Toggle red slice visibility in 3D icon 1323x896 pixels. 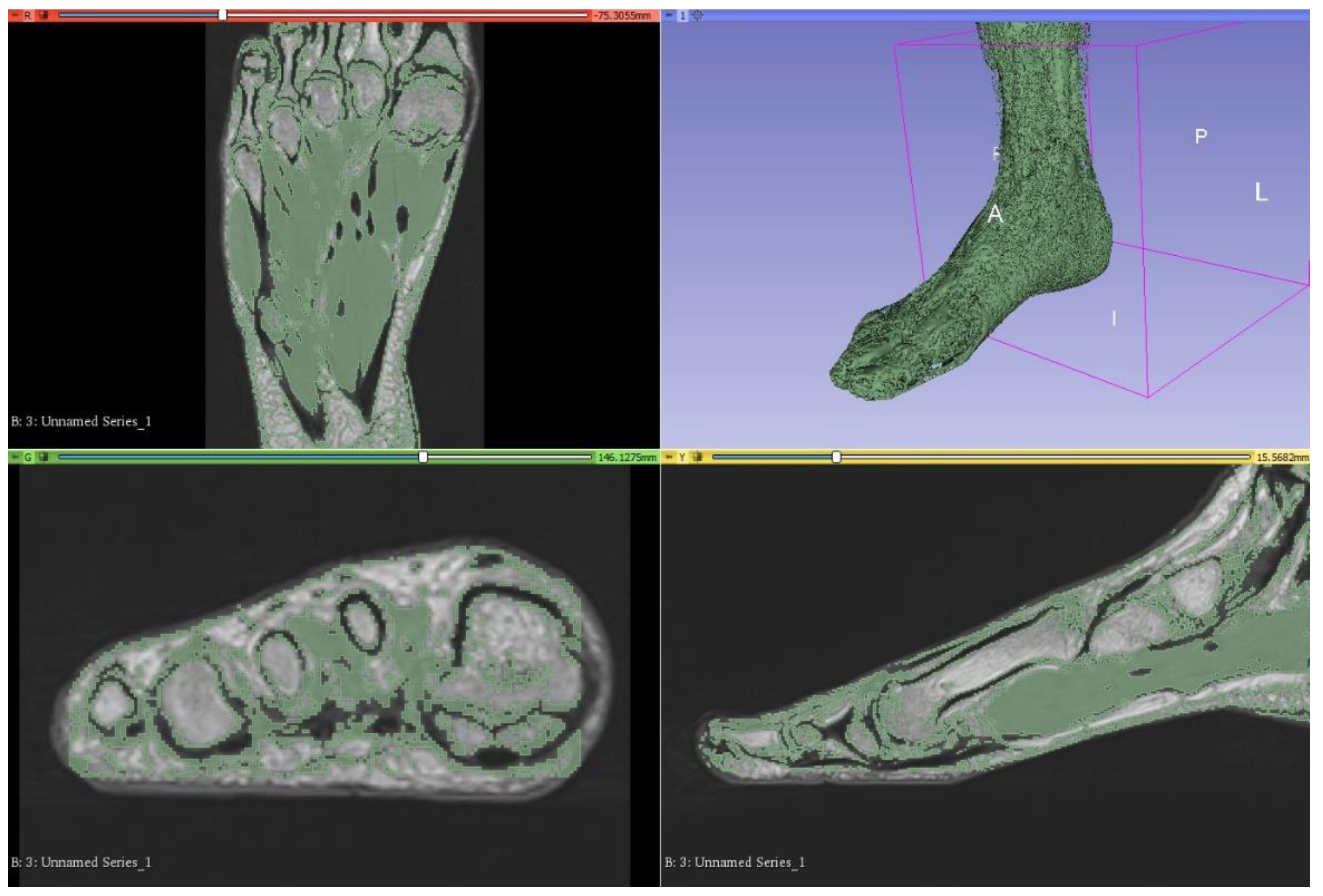point(43,16)
